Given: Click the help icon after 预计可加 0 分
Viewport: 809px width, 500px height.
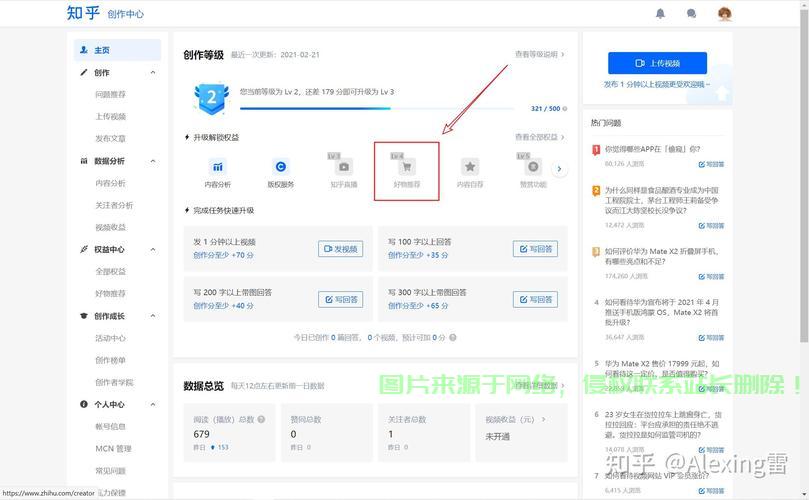Looking at the screenshot, I should pyautogui.click(x=452, y=337).
